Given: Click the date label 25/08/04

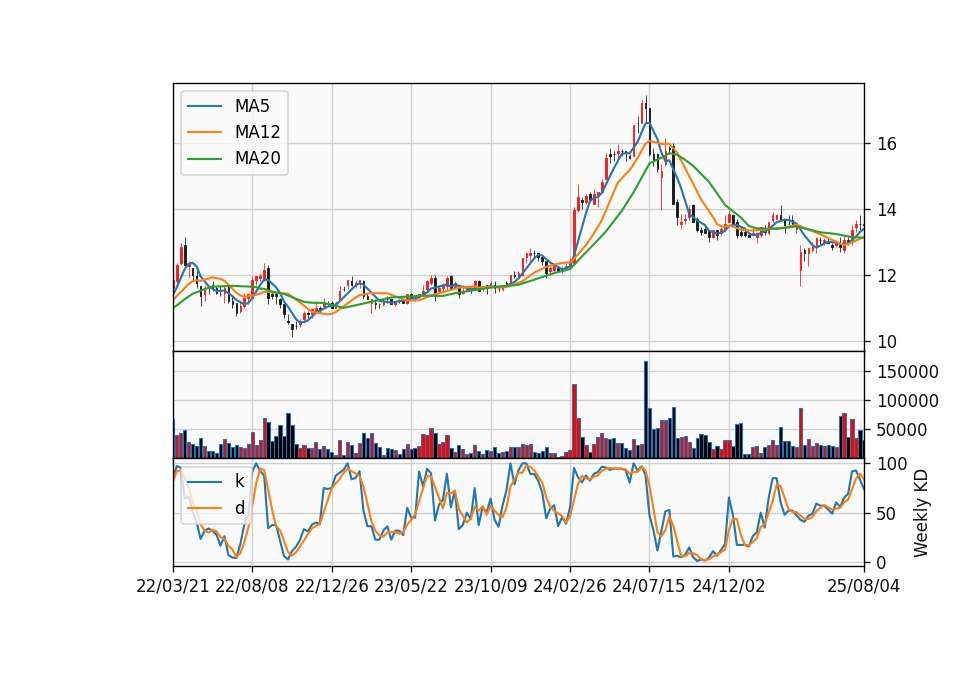Looking at the screenshot, I should click(x=864, y=586).
